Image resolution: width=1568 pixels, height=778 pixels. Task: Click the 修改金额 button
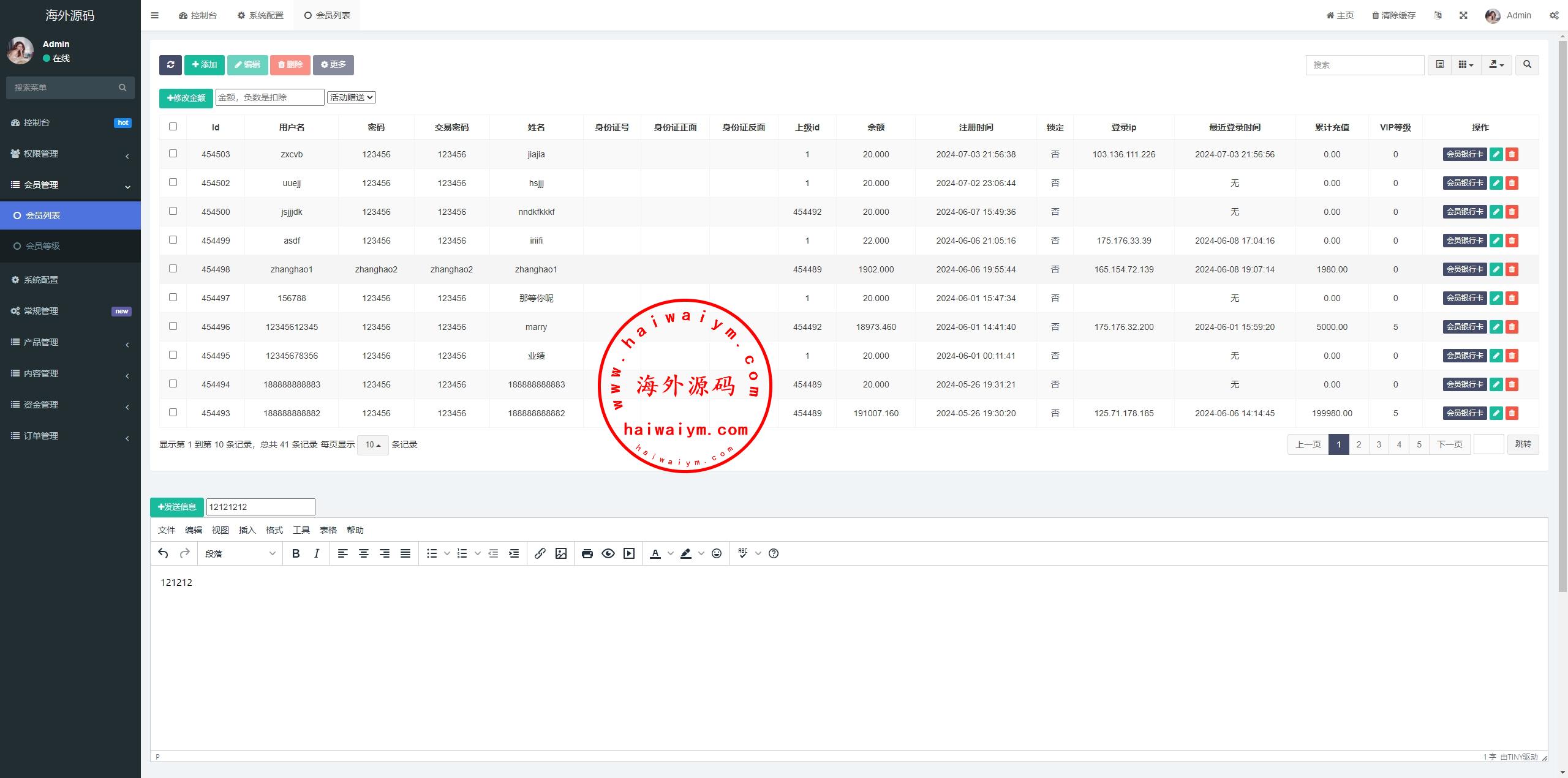(186, 98)
